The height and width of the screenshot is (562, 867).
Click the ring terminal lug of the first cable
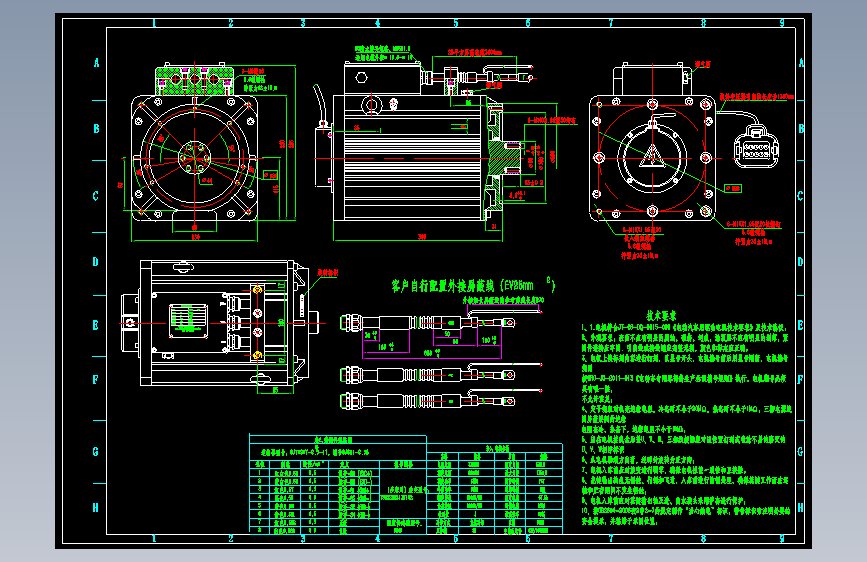pos(507,322)
